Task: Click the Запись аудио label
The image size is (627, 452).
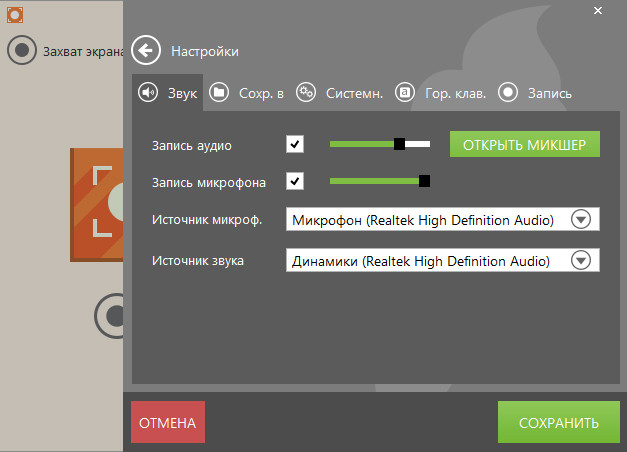Action: (x=192, y=146)
